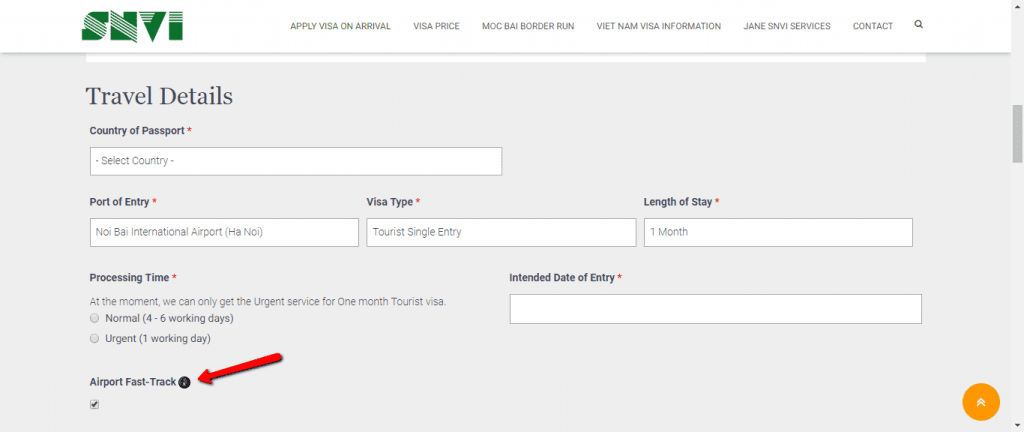Expand the Visa Type dropdown
The width and height of the screenshot is (1024, 432).
(501, 232)
